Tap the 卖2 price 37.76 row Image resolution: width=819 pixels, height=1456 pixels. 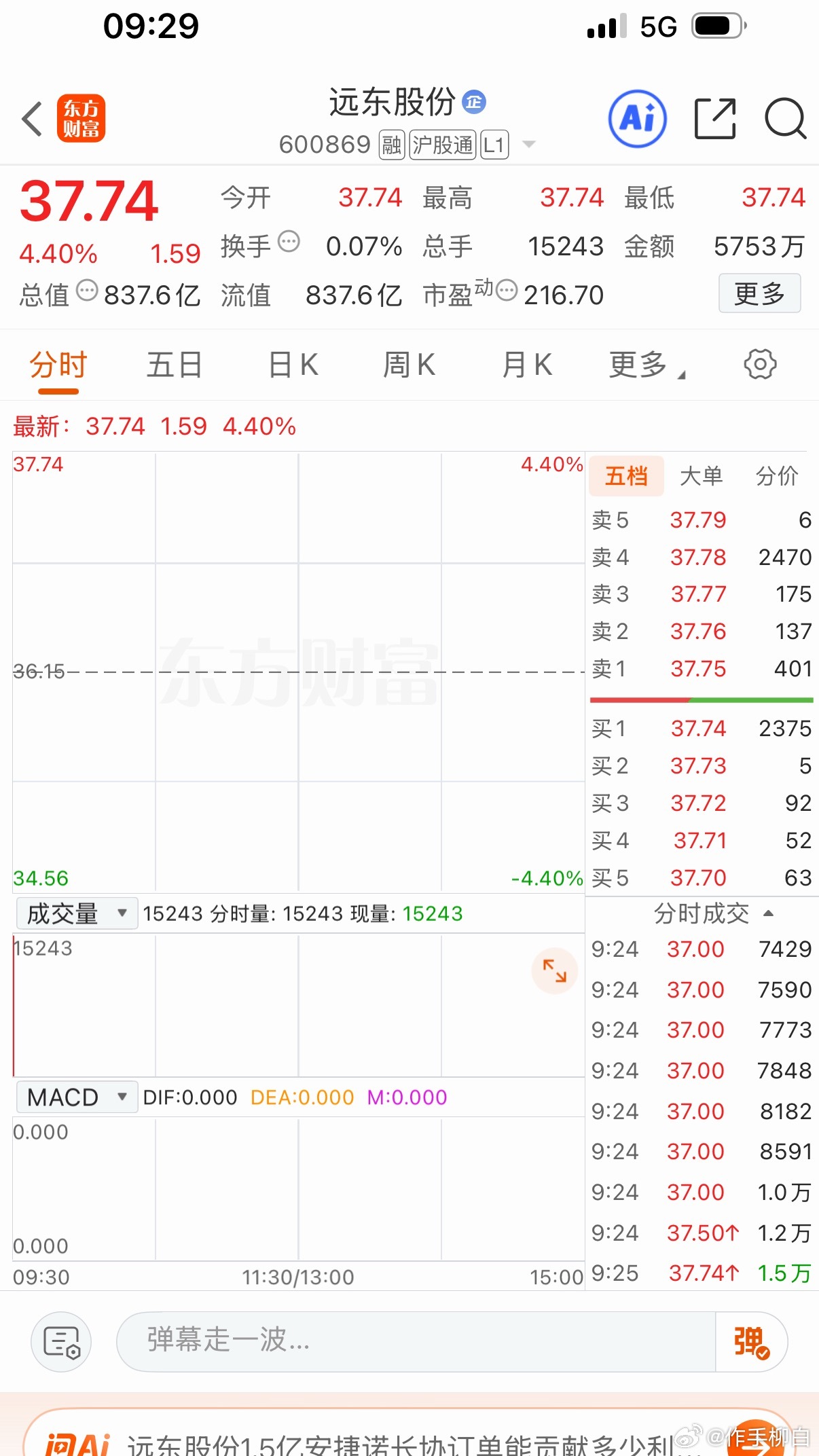(x=702, y=632)
